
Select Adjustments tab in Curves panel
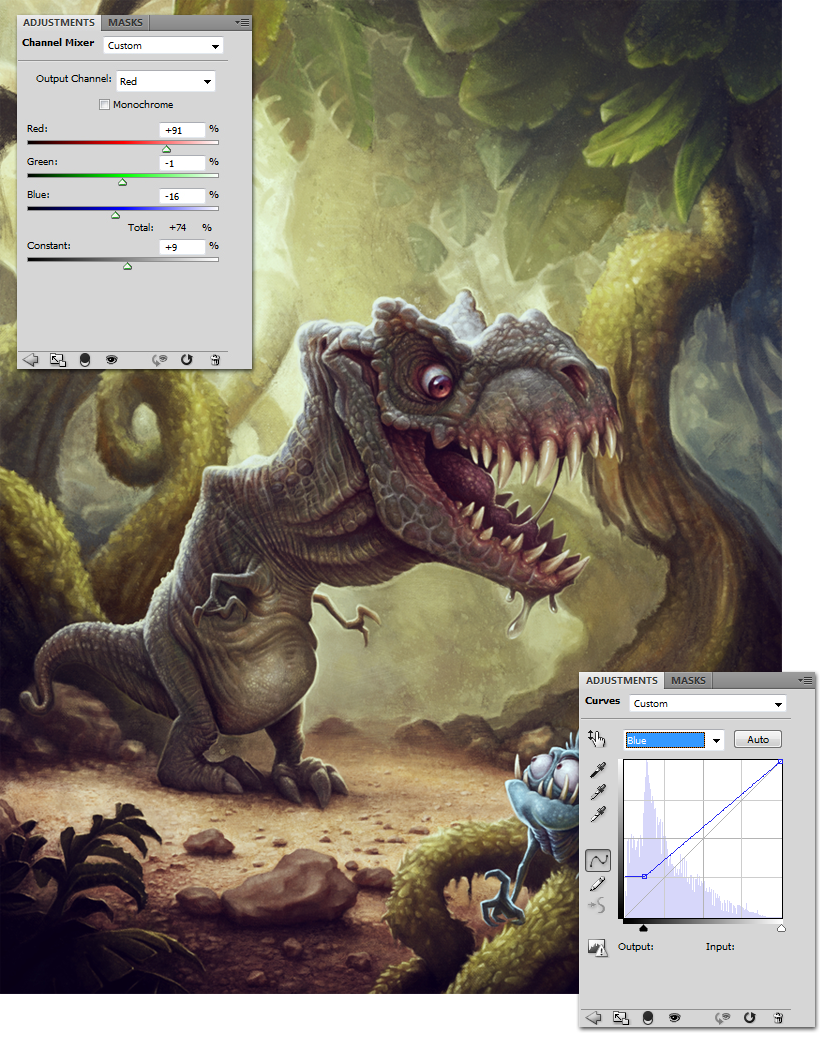tap(622, 680)
